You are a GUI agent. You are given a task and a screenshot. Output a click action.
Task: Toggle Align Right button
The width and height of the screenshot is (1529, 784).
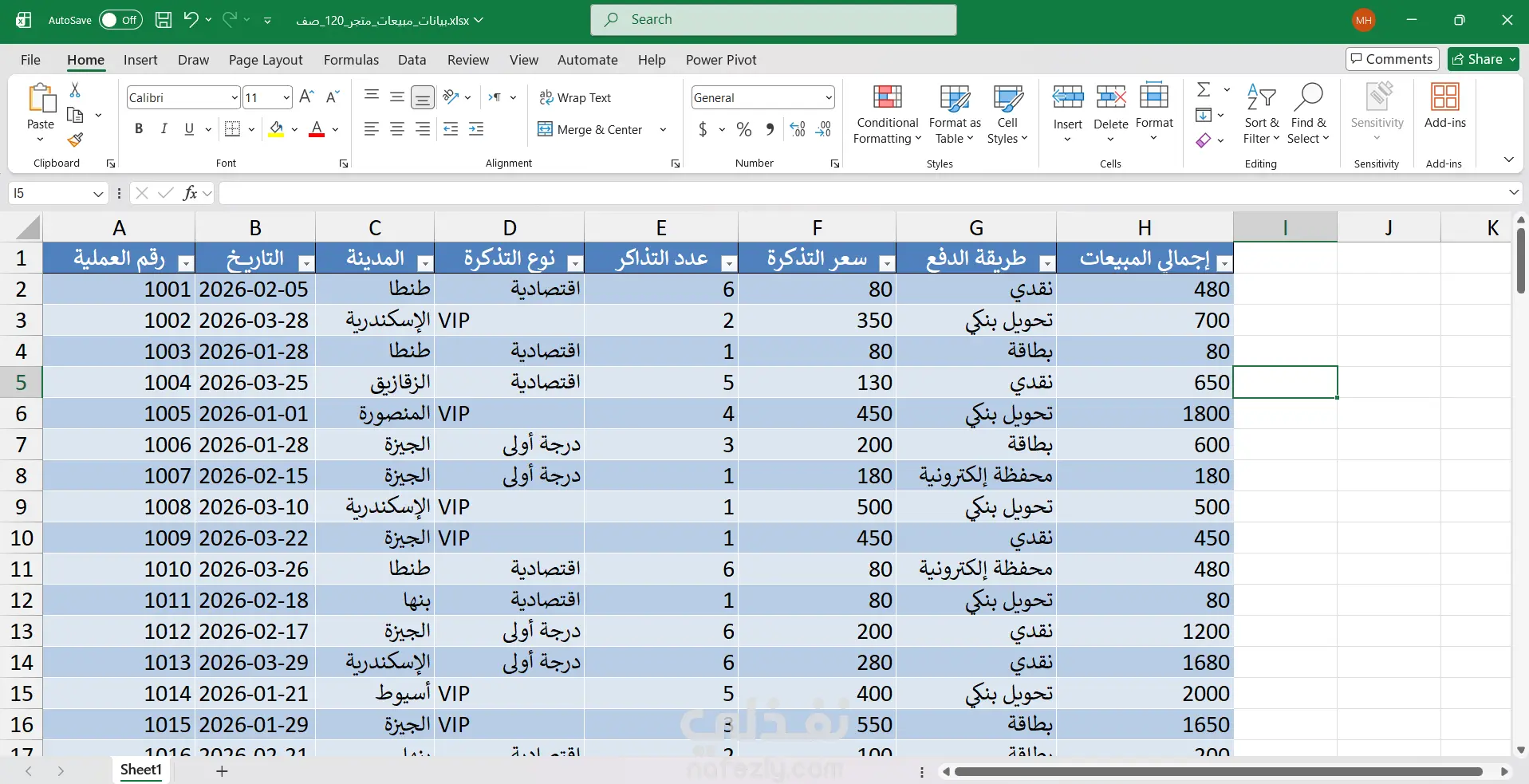pyautogui.click(x=423, y=128)
